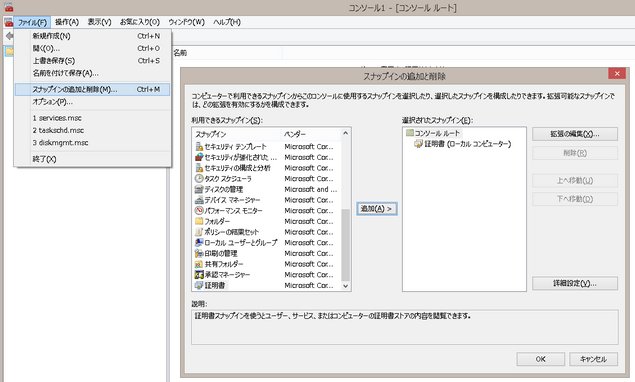Choose 名前を付けて保存(A)... menu entry
Screen dimensions: 635x382
(x=92, y=73)
